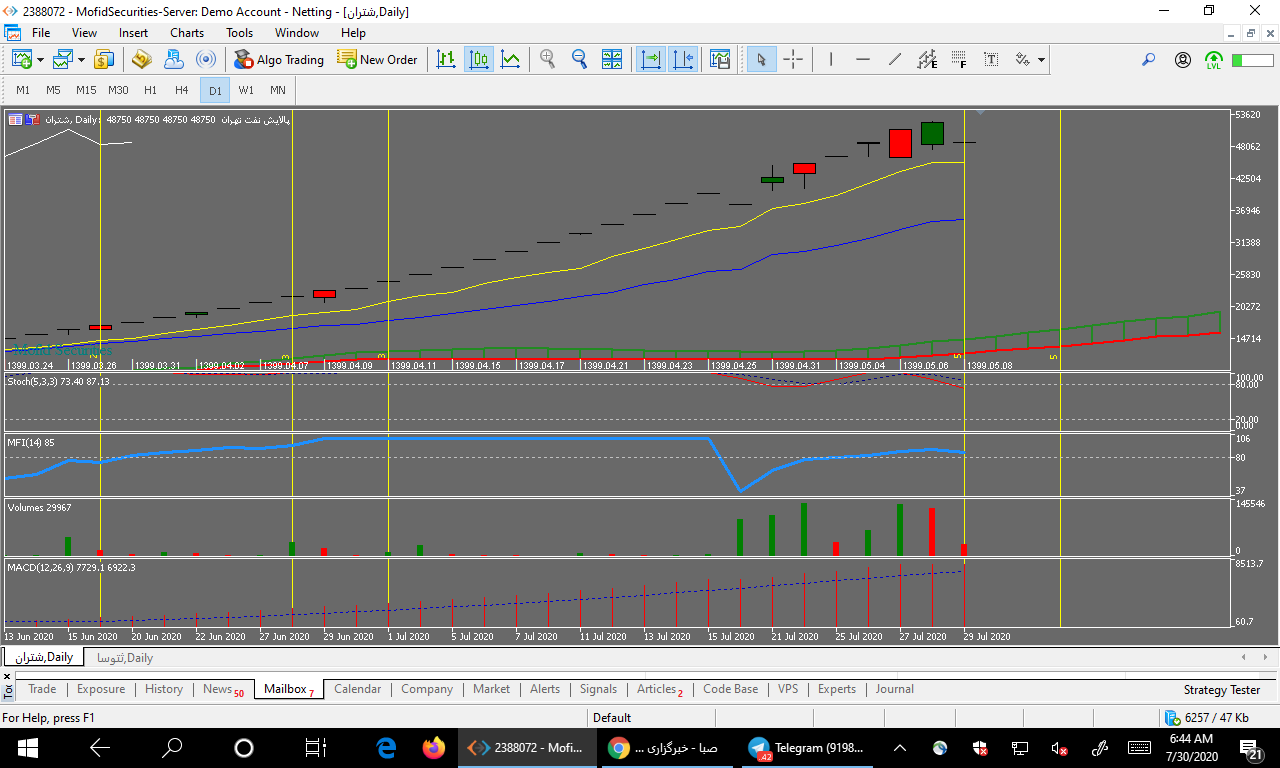
Task: Open the File menu
Action: pos(41,33)
